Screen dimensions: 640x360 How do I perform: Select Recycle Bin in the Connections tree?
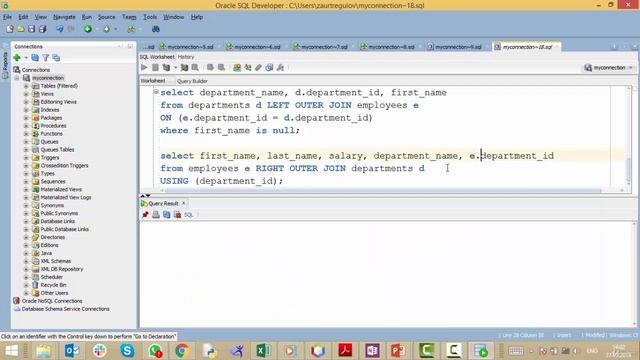click(x=53, y=285)
